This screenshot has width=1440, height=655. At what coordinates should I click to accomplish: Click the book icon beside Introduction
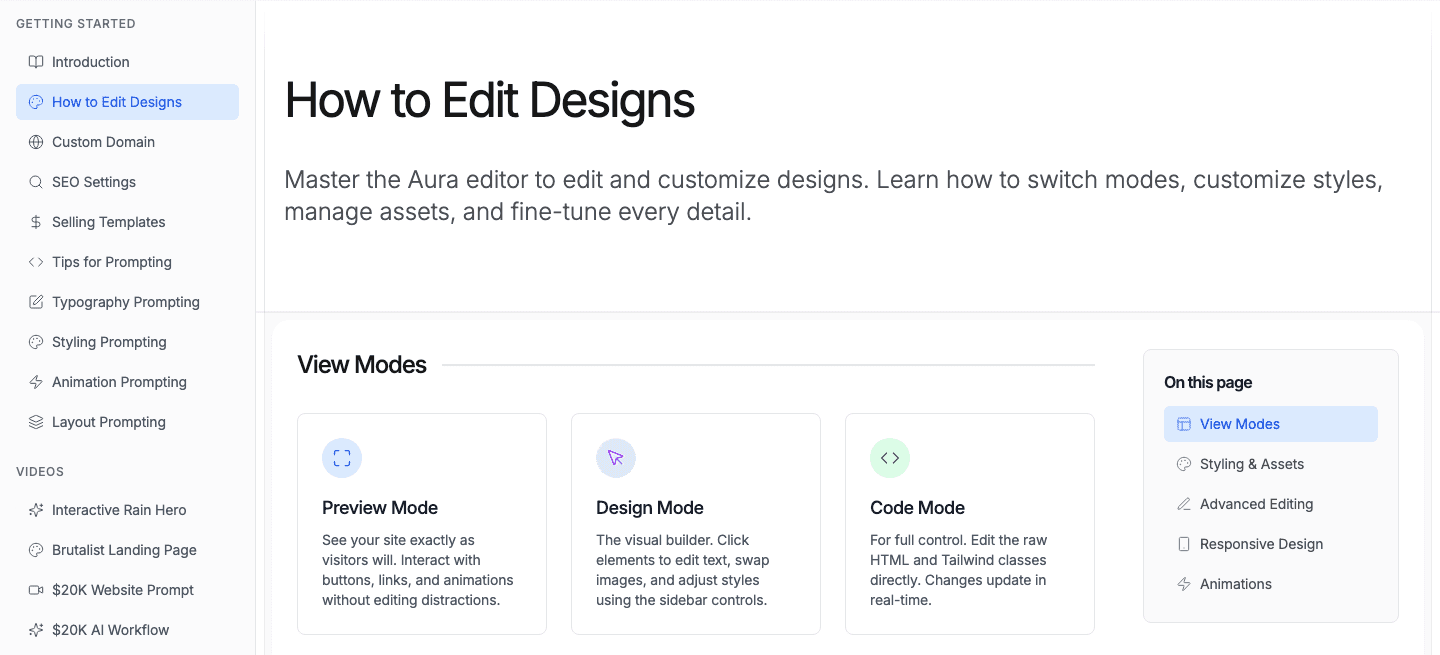(x=36, y=62)
